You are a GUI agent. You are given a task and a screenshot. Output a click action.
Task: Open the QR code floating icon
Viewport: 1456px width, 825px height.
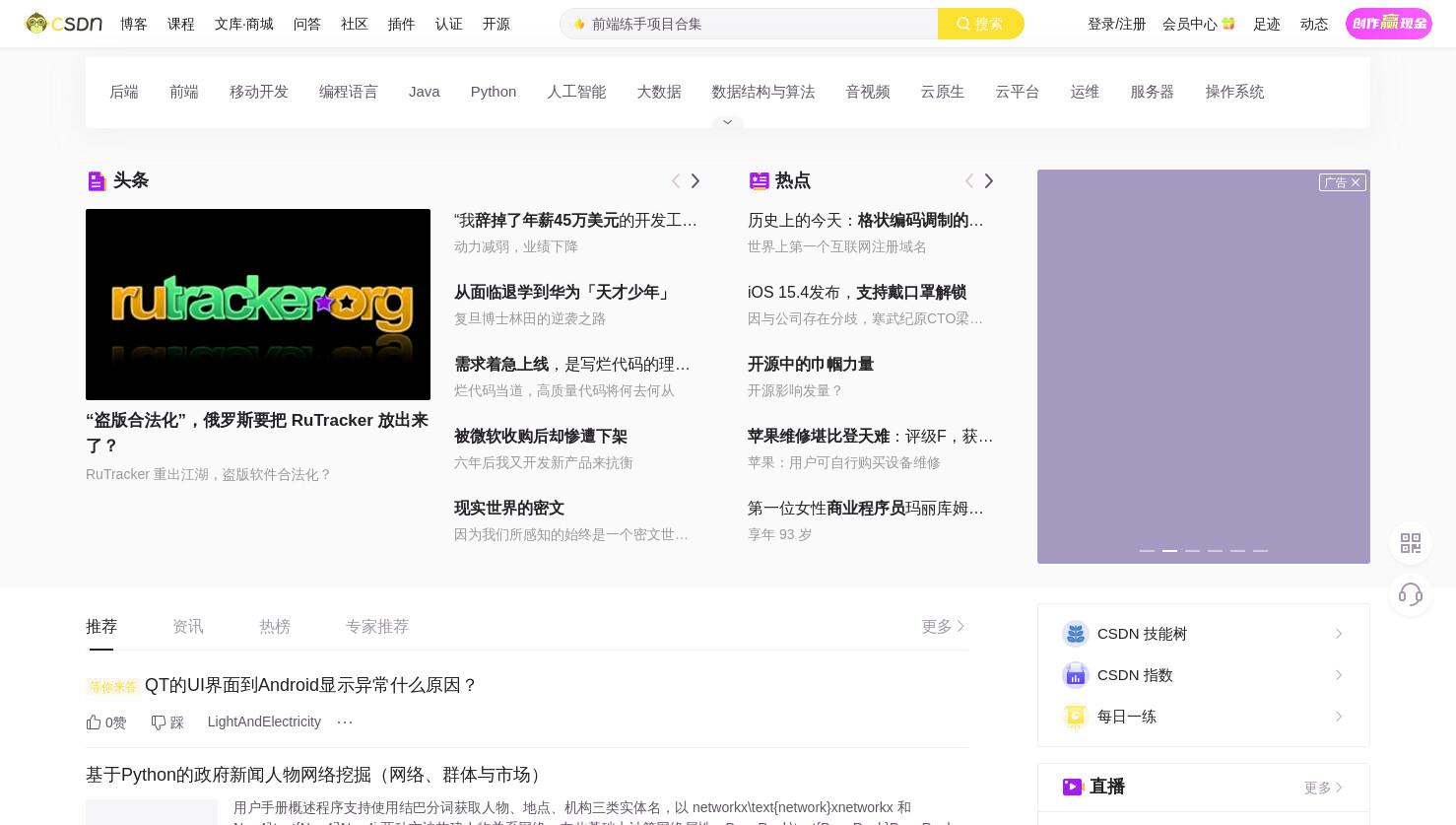coord(1411,543)
